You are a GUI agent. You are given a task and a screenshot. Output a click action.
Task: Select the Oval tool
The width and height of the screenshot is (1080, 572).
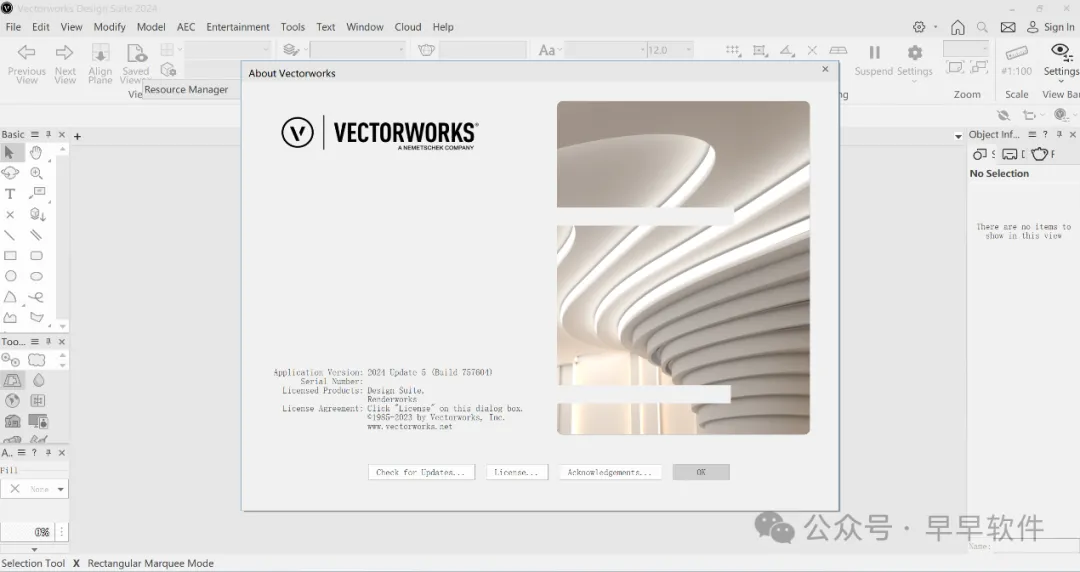(x=37, y=276)
